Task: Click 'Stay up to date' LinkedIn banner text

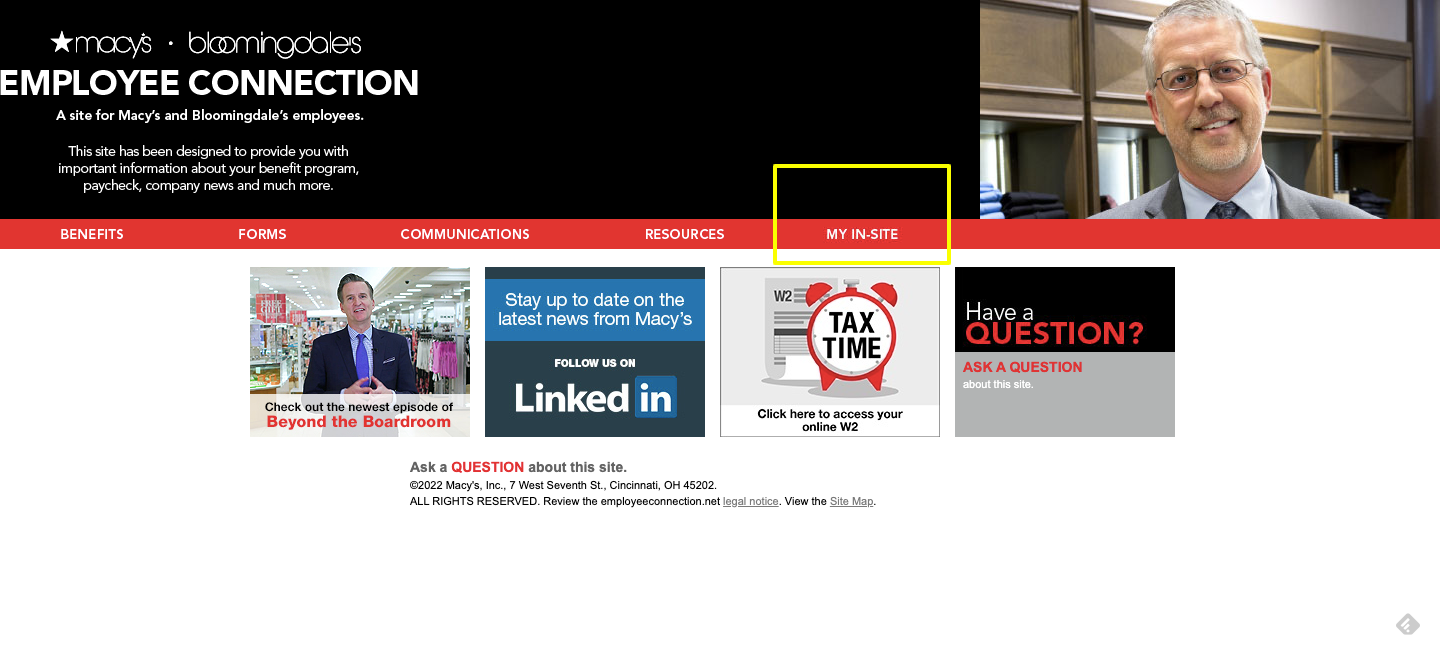Action: [595, 309]
